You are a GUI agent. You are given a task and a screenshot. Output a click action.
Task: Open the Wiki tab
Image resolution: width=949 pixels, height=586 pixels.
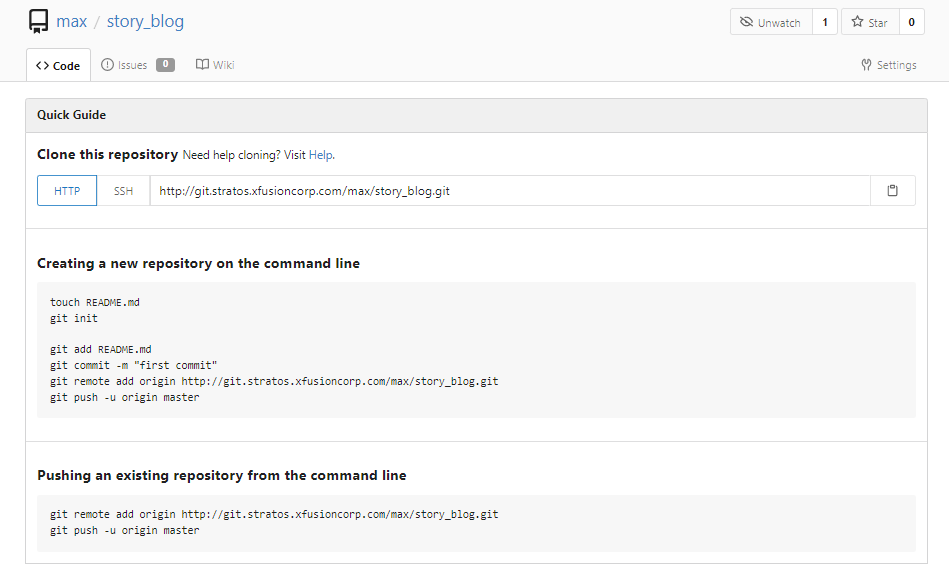pos(215,65)
